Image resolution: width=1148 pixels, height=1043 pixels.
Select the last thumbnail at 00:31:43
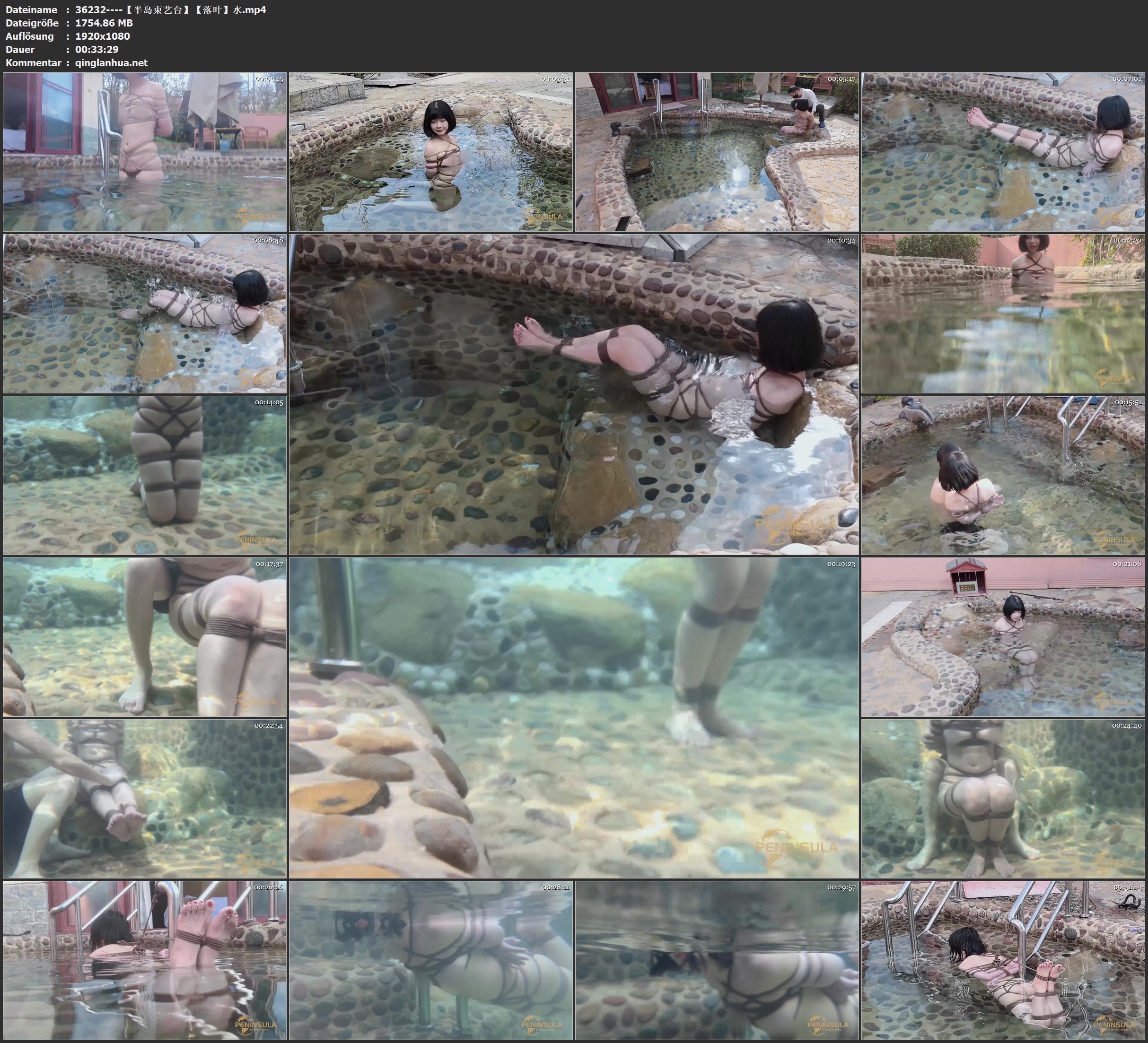1003,960
